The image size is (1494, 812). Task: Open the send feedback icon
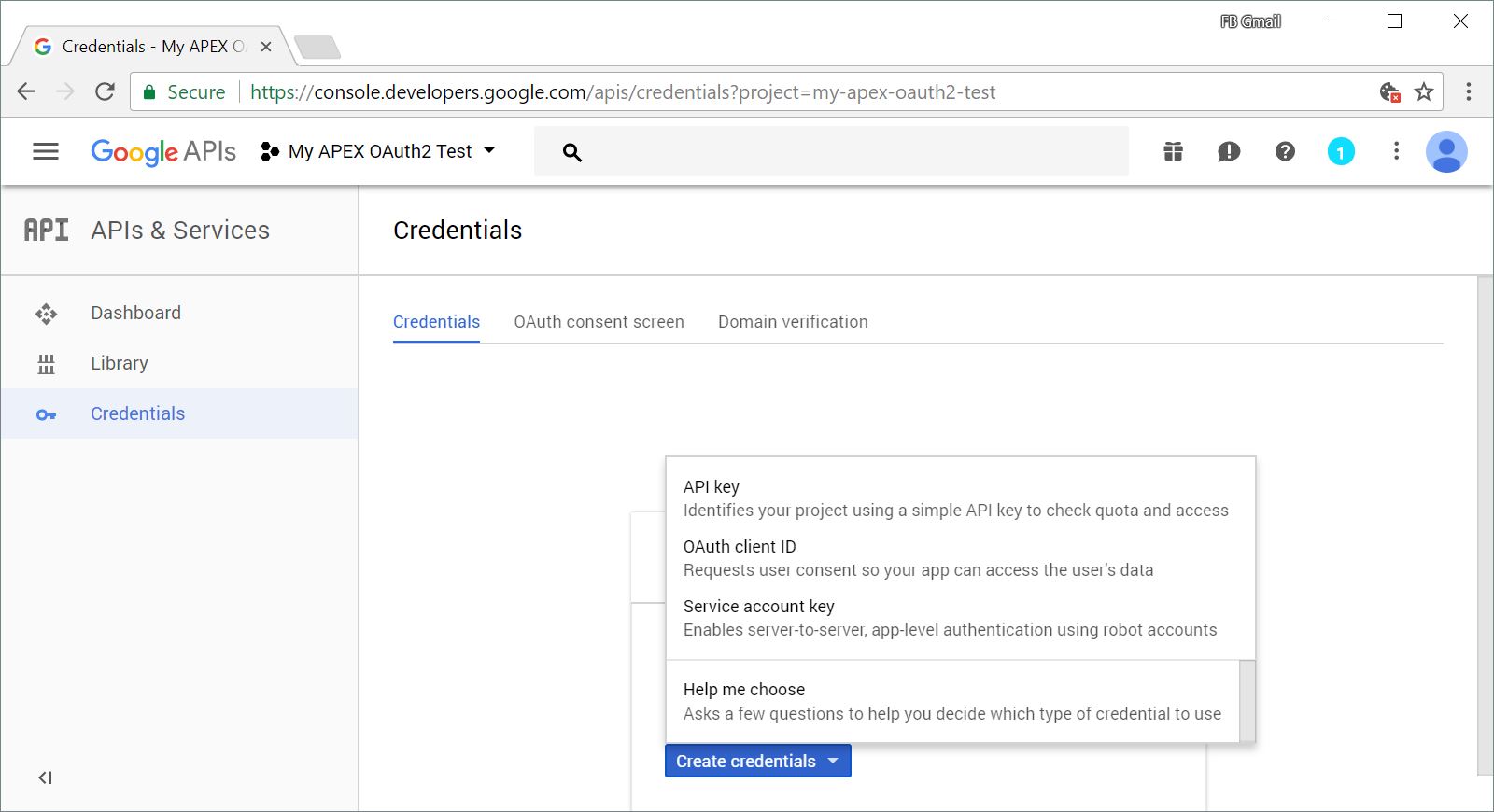pyautogui.click(x=1229, y=151)
